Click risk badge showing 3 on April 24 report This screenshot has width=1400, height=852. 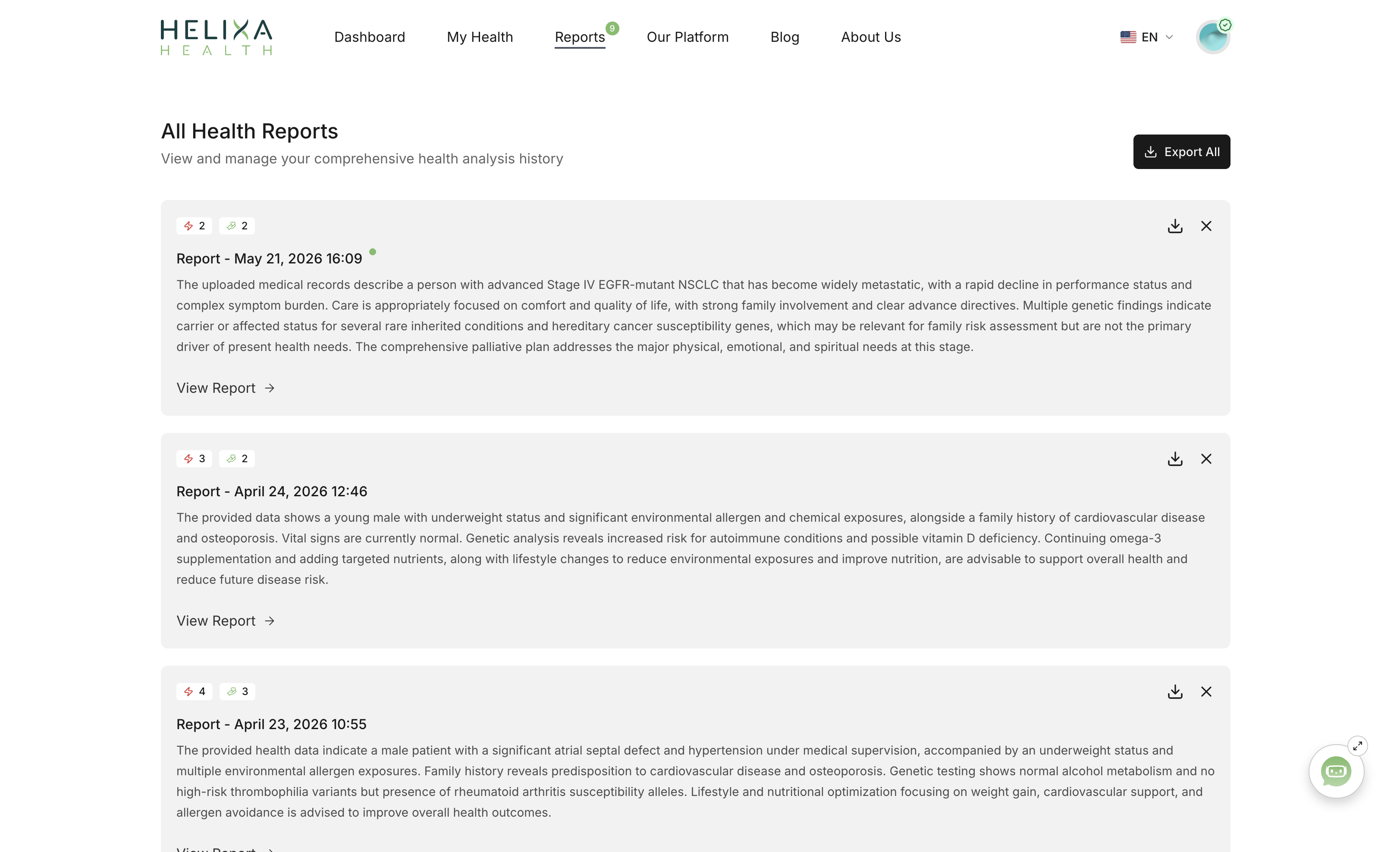195,458
